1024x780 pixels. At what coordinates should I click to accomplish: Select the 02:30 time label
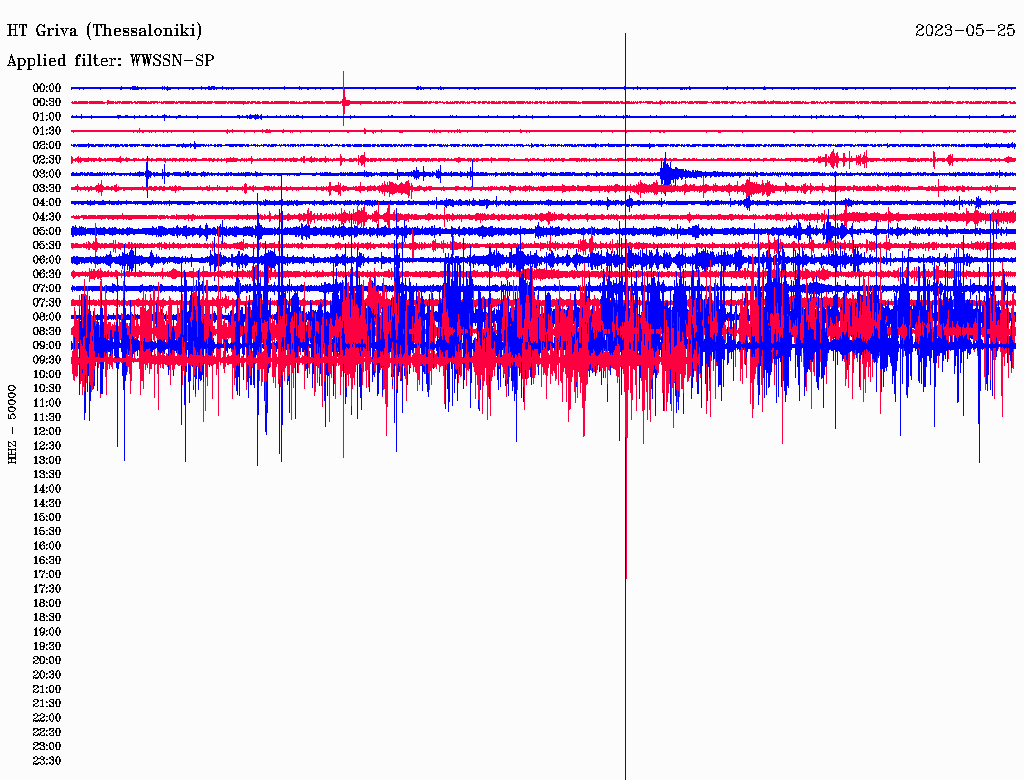pyautogui.click(x=47, y=159)
